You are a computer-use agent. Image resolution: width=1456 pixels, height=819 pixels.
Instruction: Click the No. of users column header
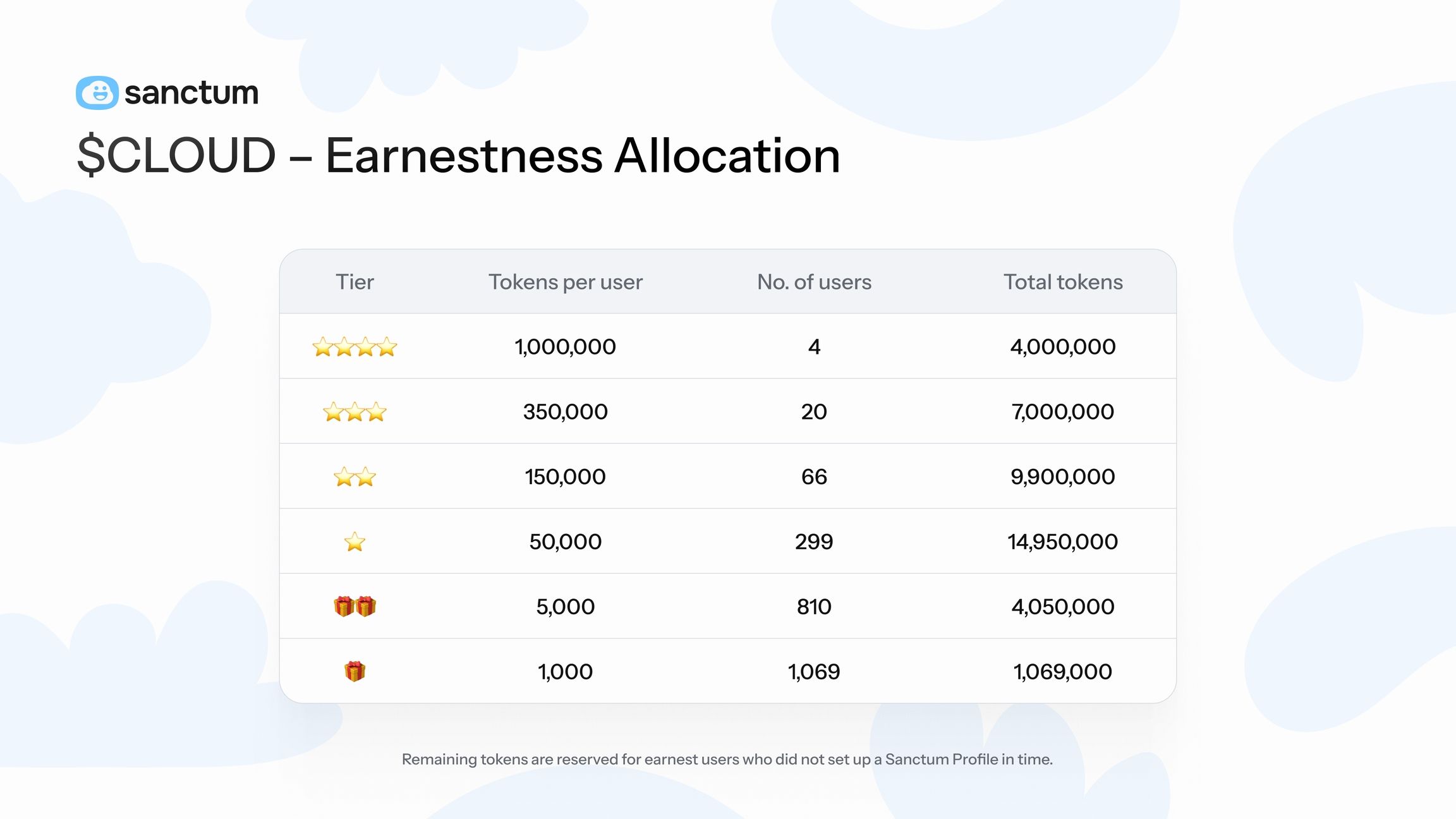coord(814,282)
